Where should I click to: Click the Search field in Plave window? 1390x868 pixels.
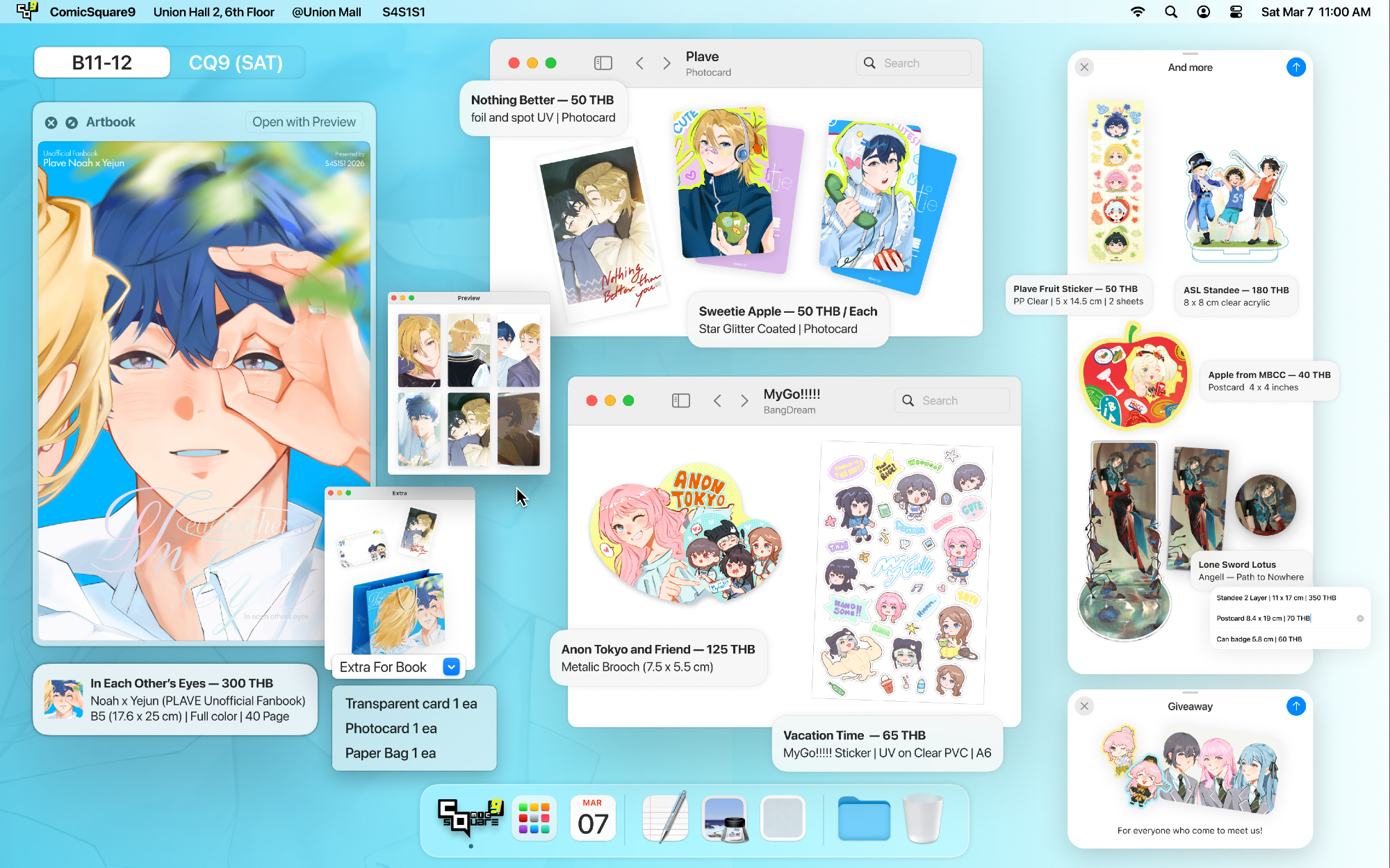(913, 63)
